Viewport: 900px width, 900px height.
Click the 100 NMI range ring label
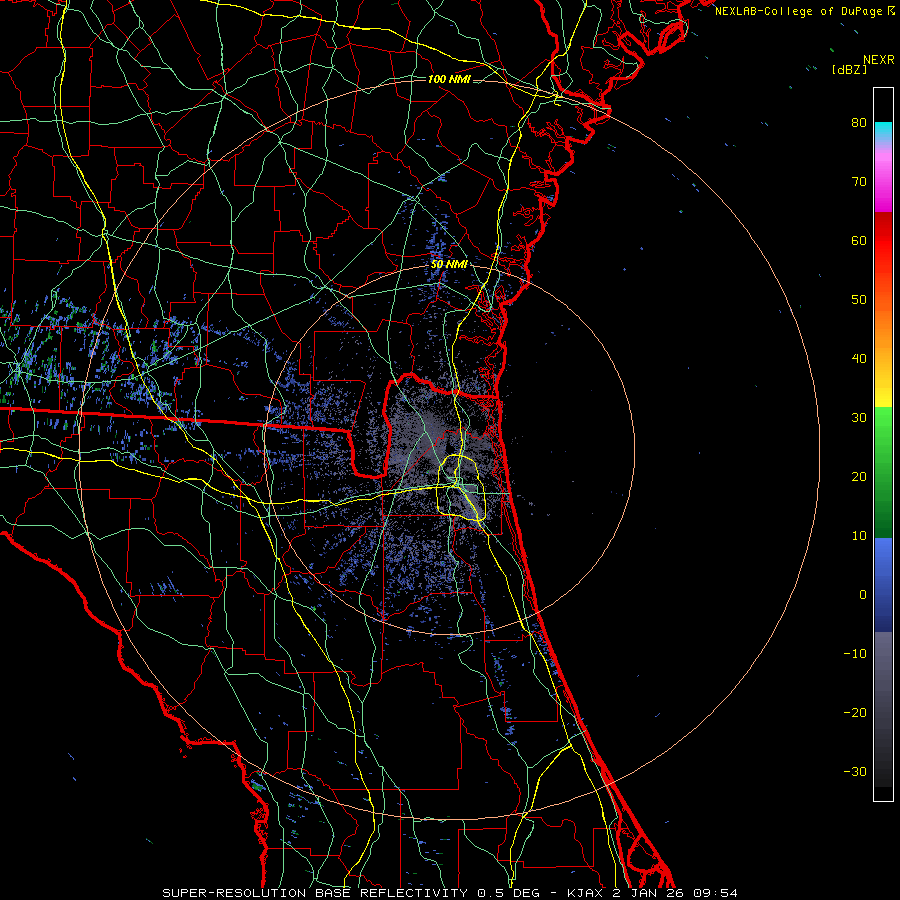(x=449, y=79)
